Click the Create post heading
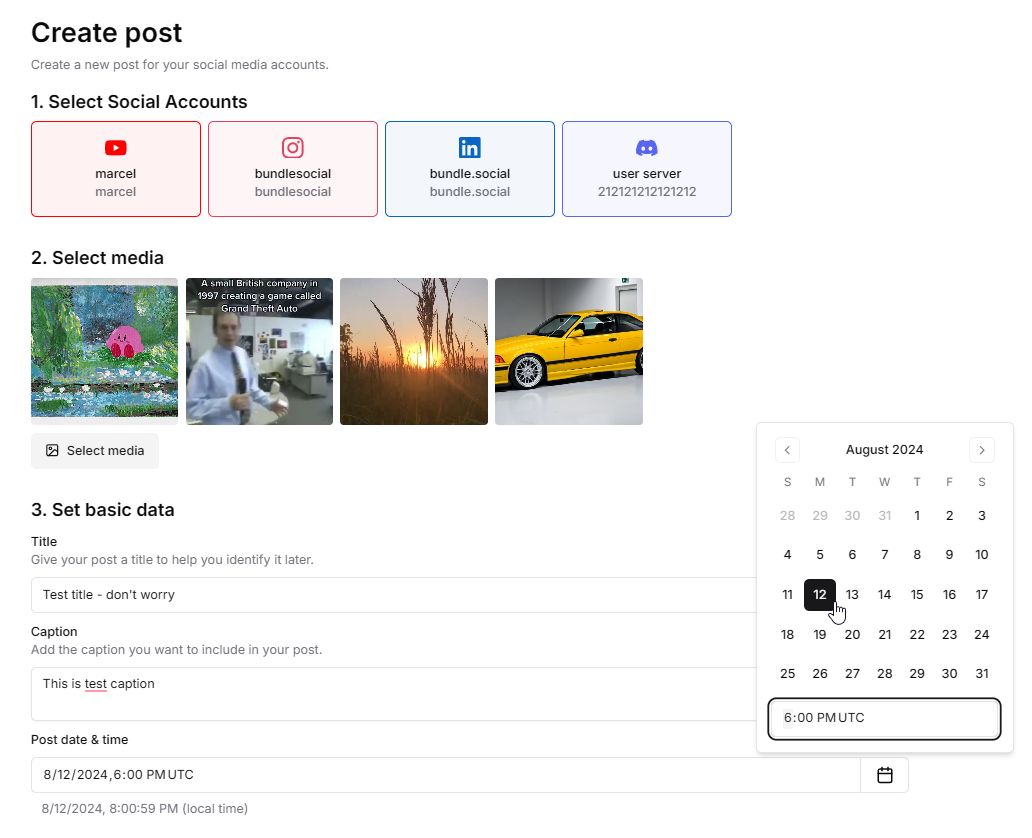Viewport: 1032px width, 838px height. tap(107, 33)
